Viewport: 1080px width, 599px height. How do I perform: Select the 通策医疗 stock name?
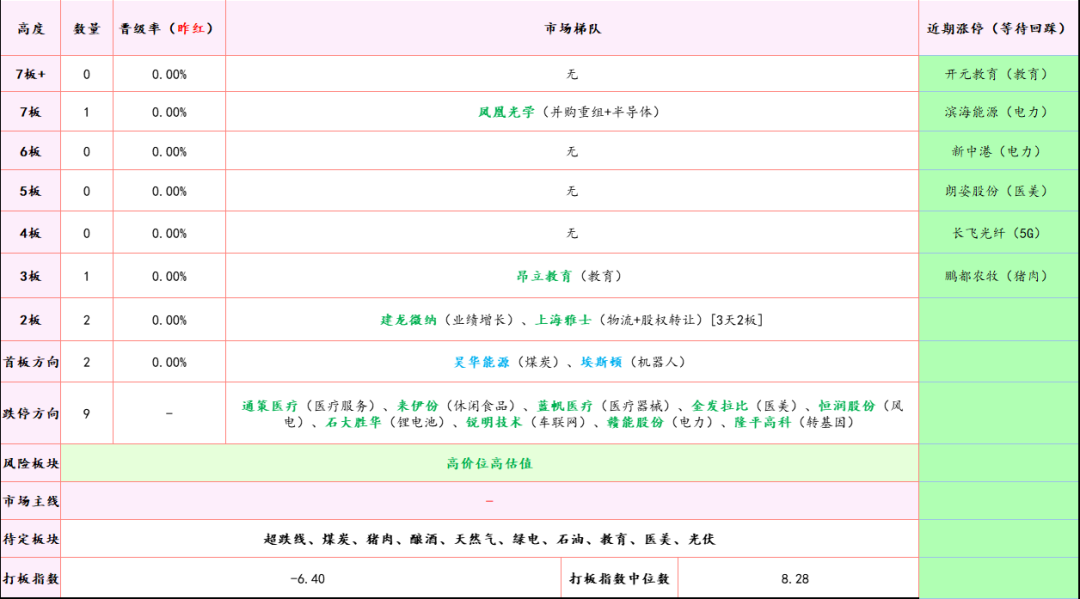tap(270, 406)
